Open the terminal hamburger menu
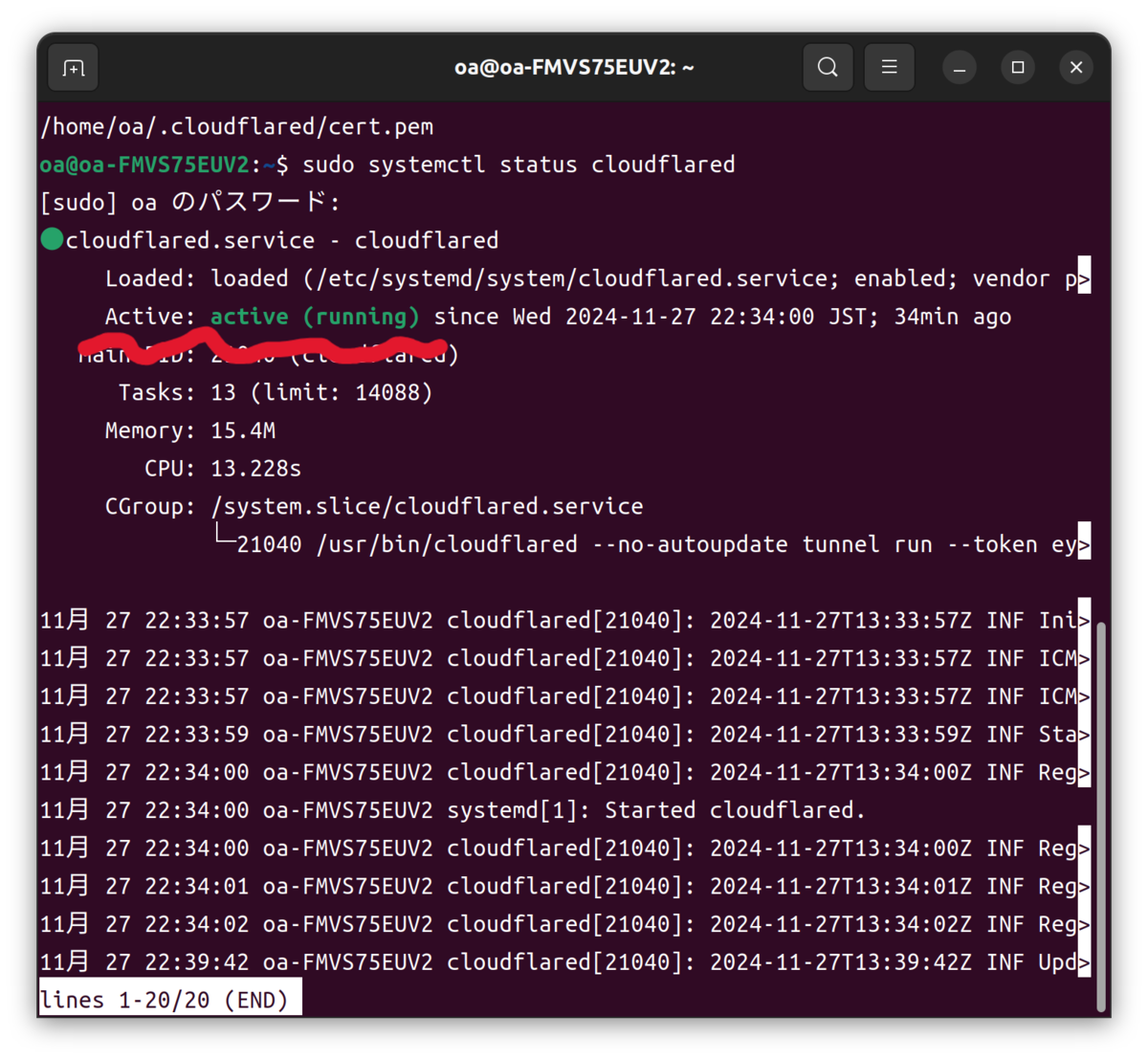 (x=889, y=67)
